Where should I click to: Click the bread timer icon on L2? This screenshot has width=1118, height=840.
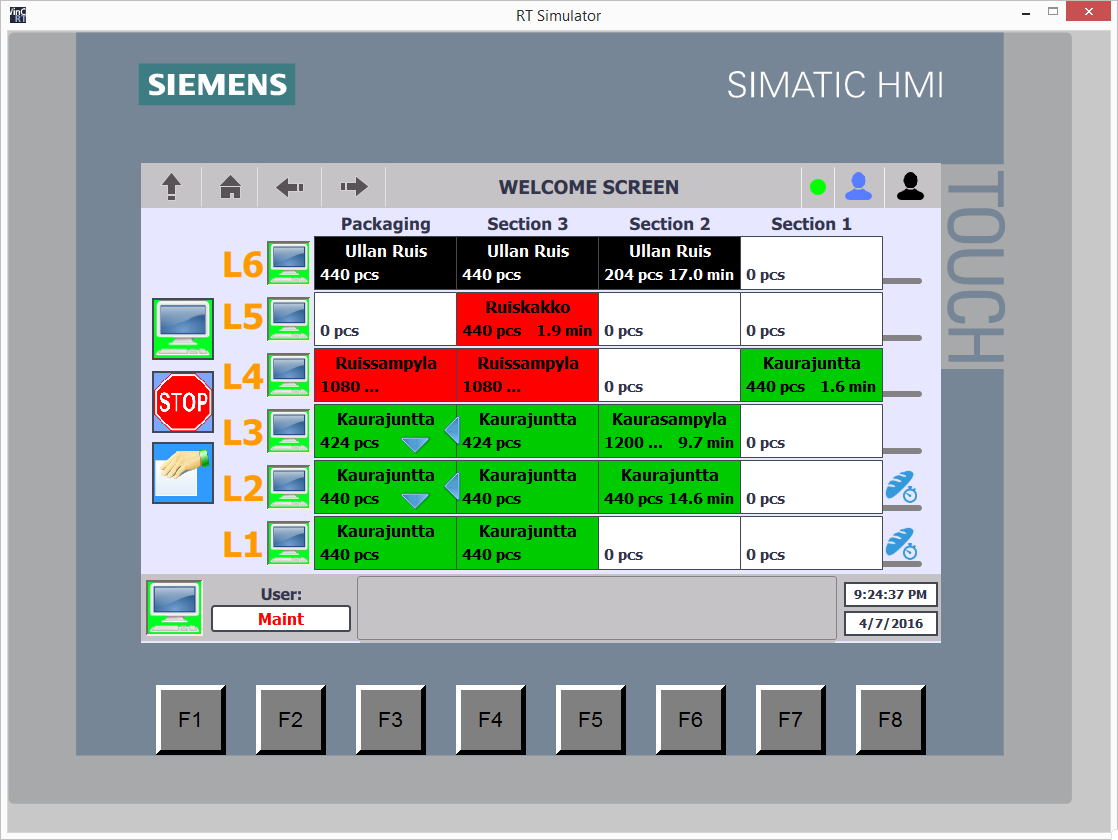pos(900,487)
